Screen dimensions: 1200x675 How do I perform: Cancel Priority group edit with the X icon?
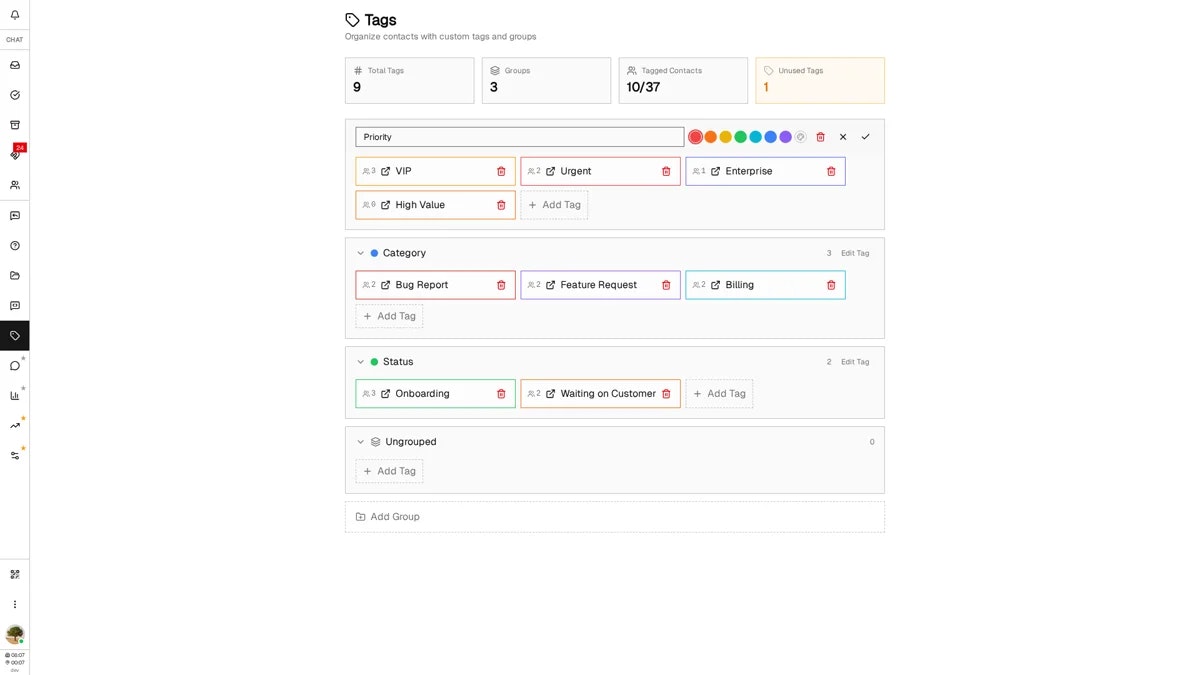(843, 136)
